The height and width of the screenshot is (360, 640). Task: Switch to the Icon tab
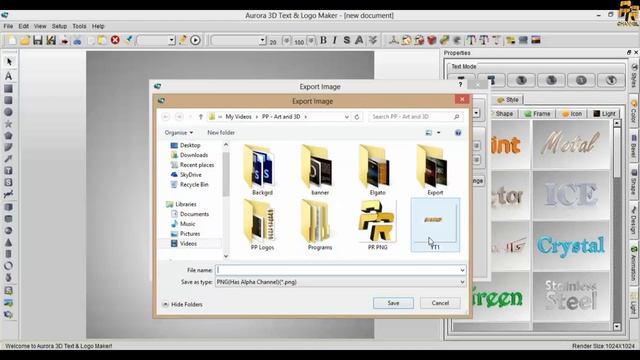pos(572,113)
